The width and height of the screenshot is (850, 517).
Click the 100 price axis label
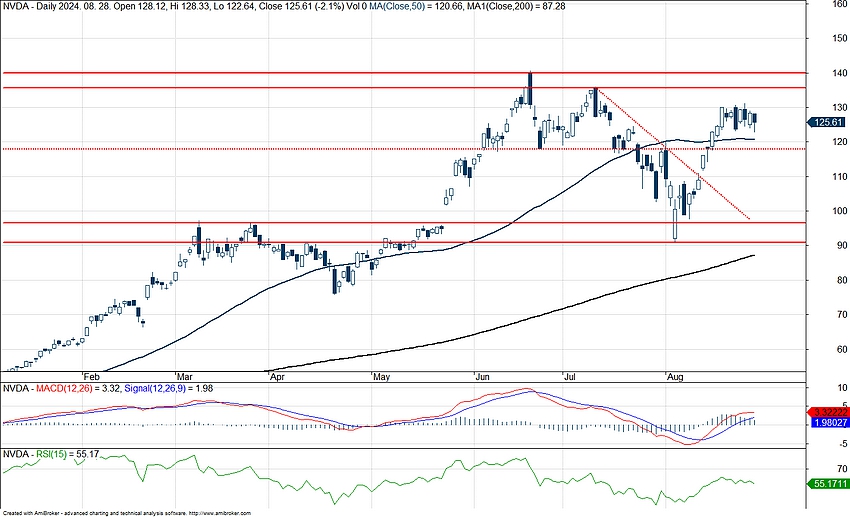point(841,211)
